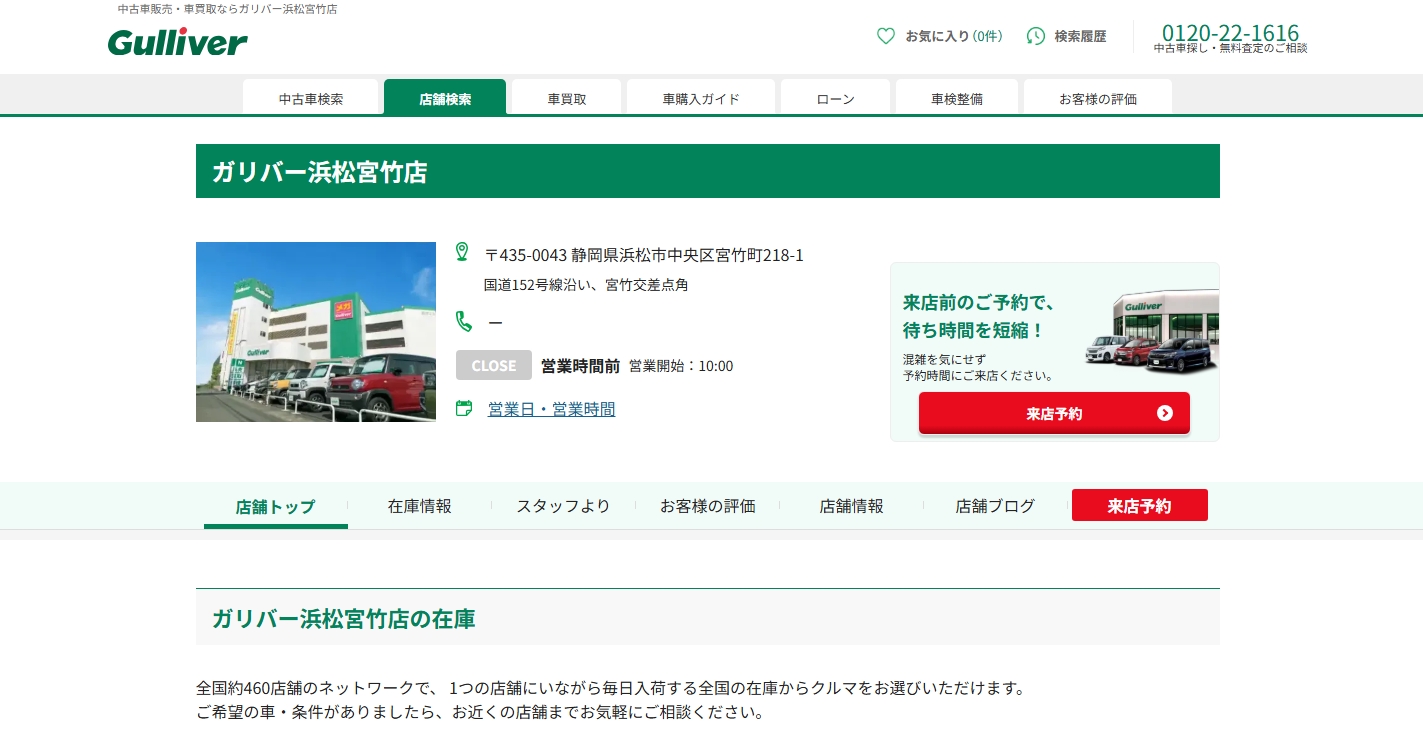Open the 営業日・営業時間 link
Screen dimensions: 1423x731
pos(551,409)
